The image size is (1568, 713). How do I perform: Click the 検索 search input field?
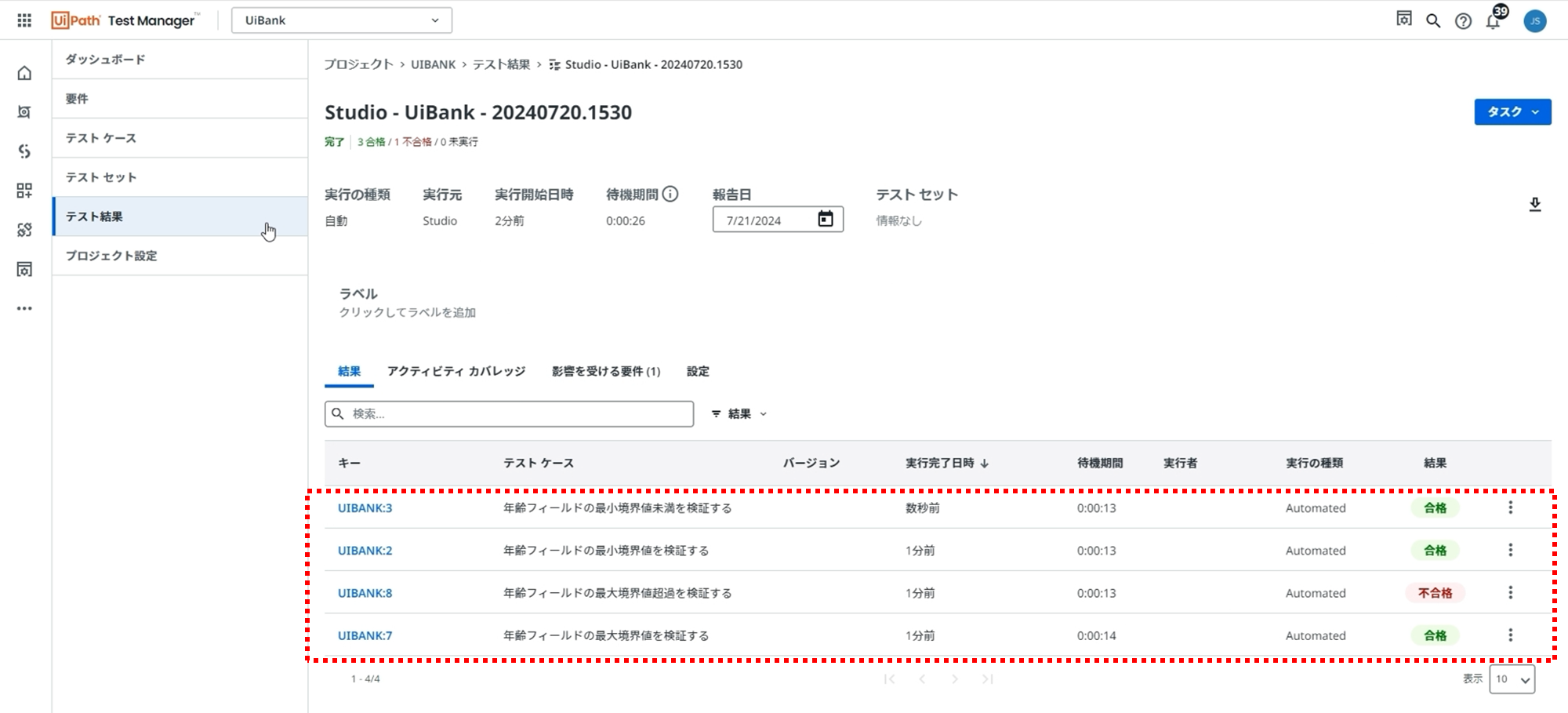coord(509,413)
